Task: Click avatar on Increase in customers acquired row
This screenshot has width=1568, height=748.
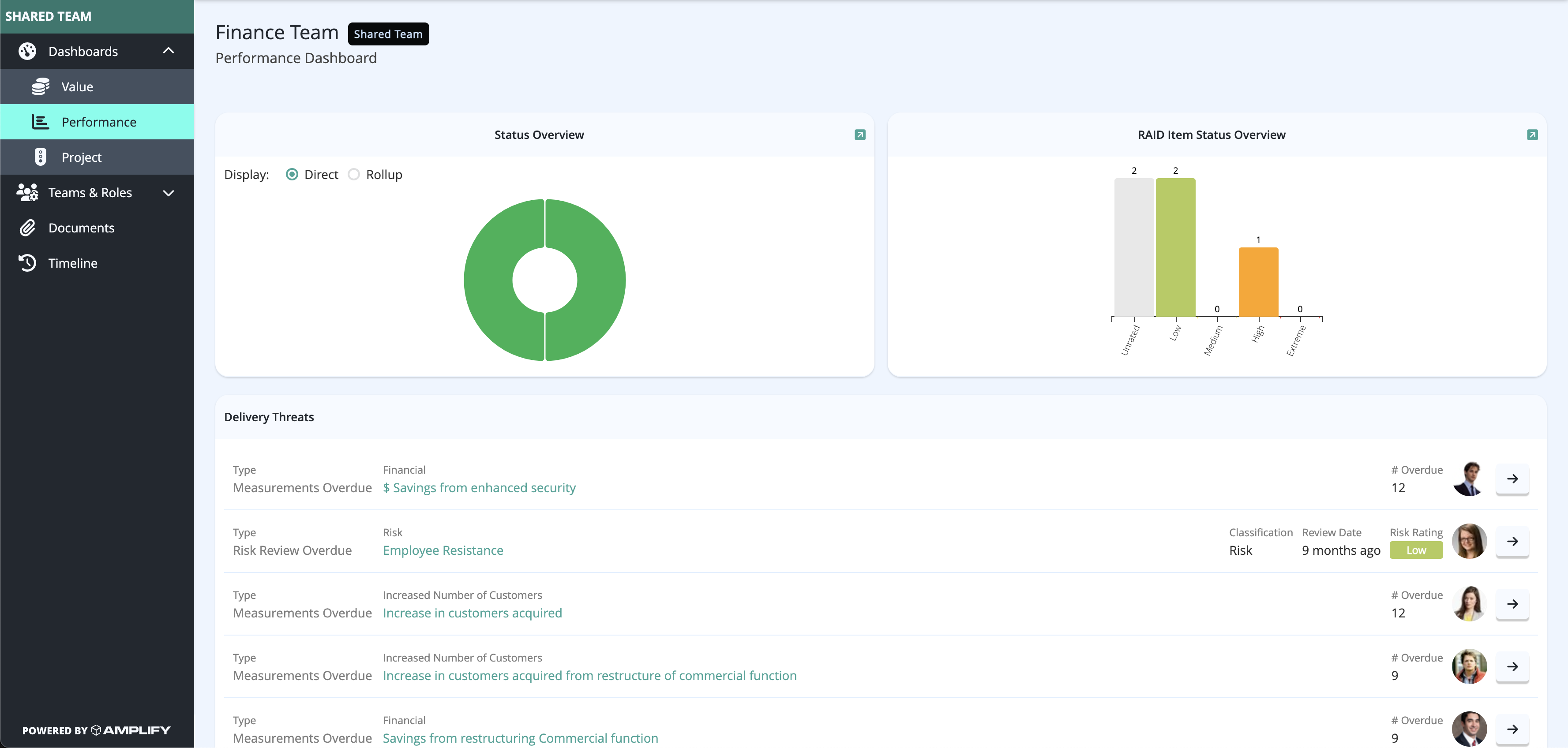Action: (1469, 604)
